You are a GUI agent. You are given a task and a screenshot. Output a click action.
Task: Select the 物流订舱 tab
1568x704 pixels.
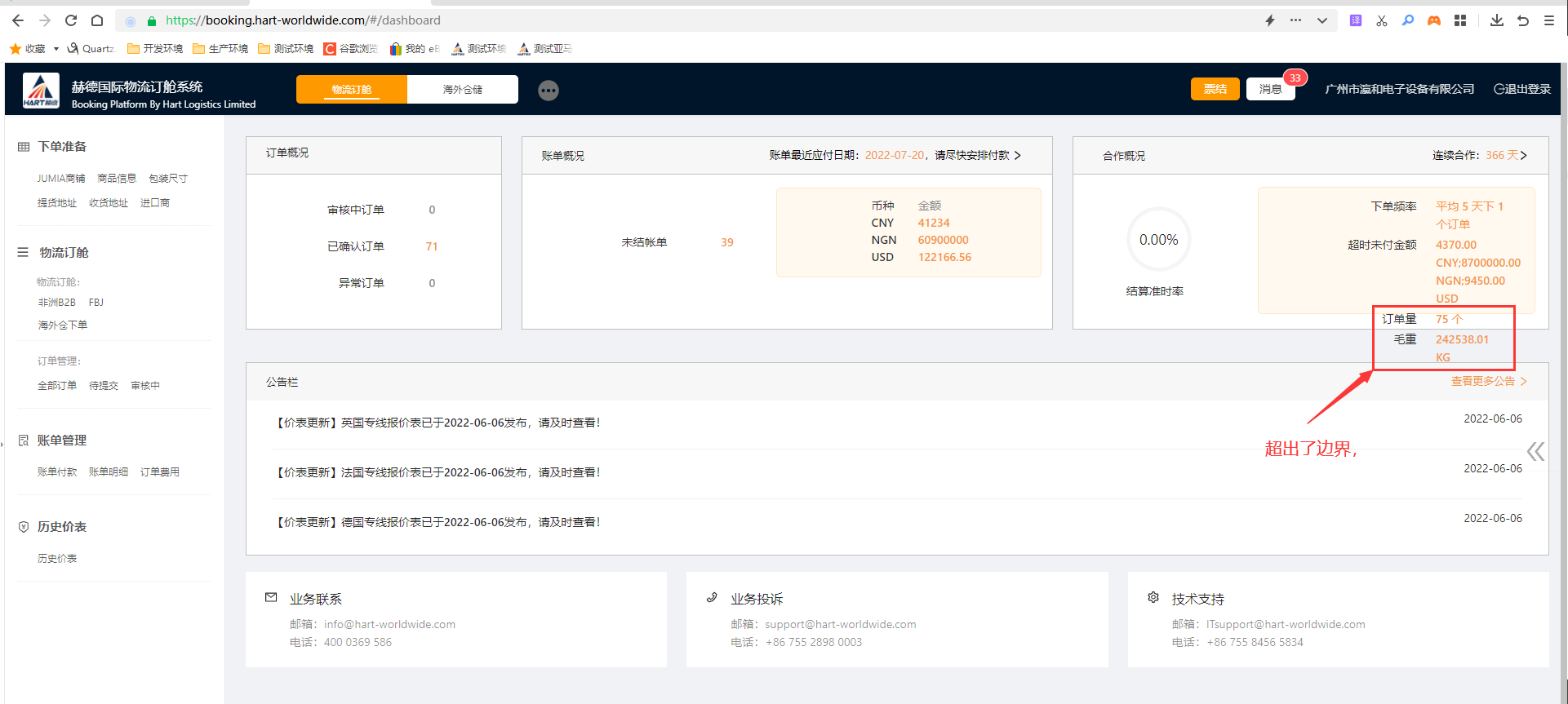351,90
